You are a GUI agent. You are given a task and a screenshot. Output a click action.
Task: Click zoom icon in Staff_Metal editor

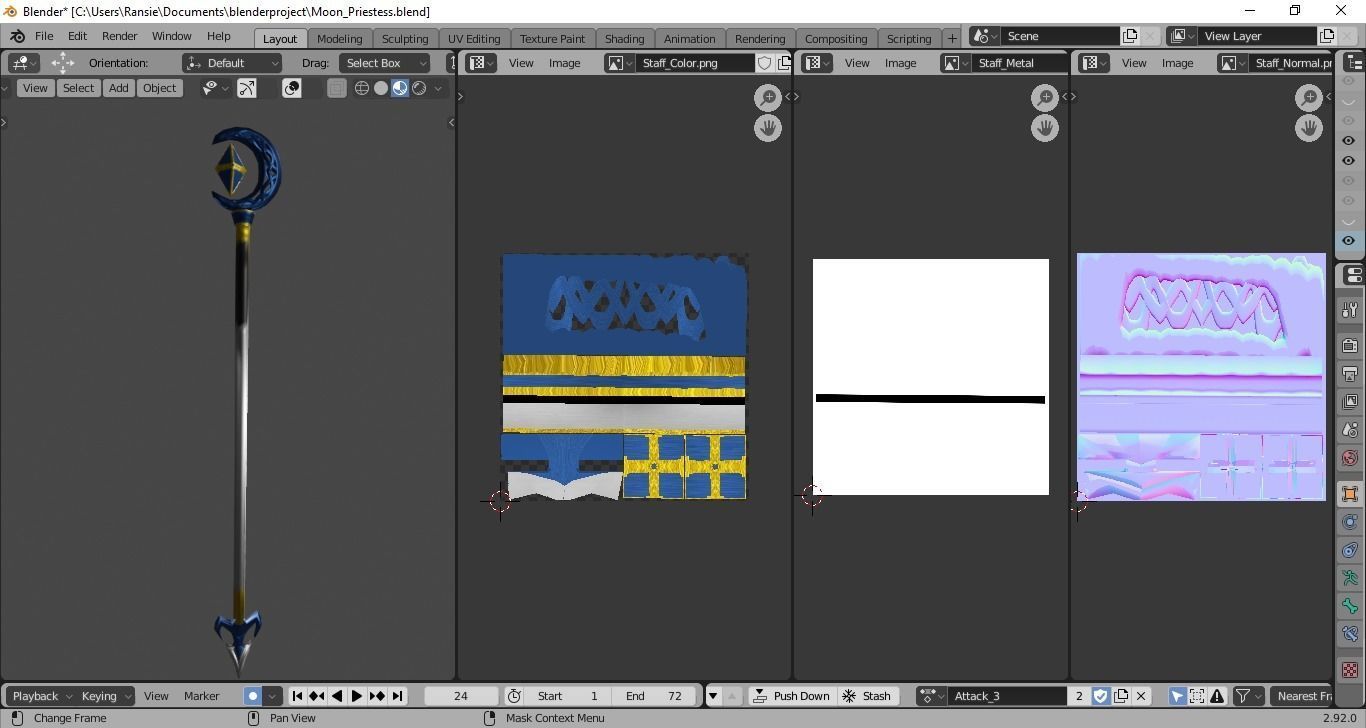pyautogui.click(x=1044, y=97)
